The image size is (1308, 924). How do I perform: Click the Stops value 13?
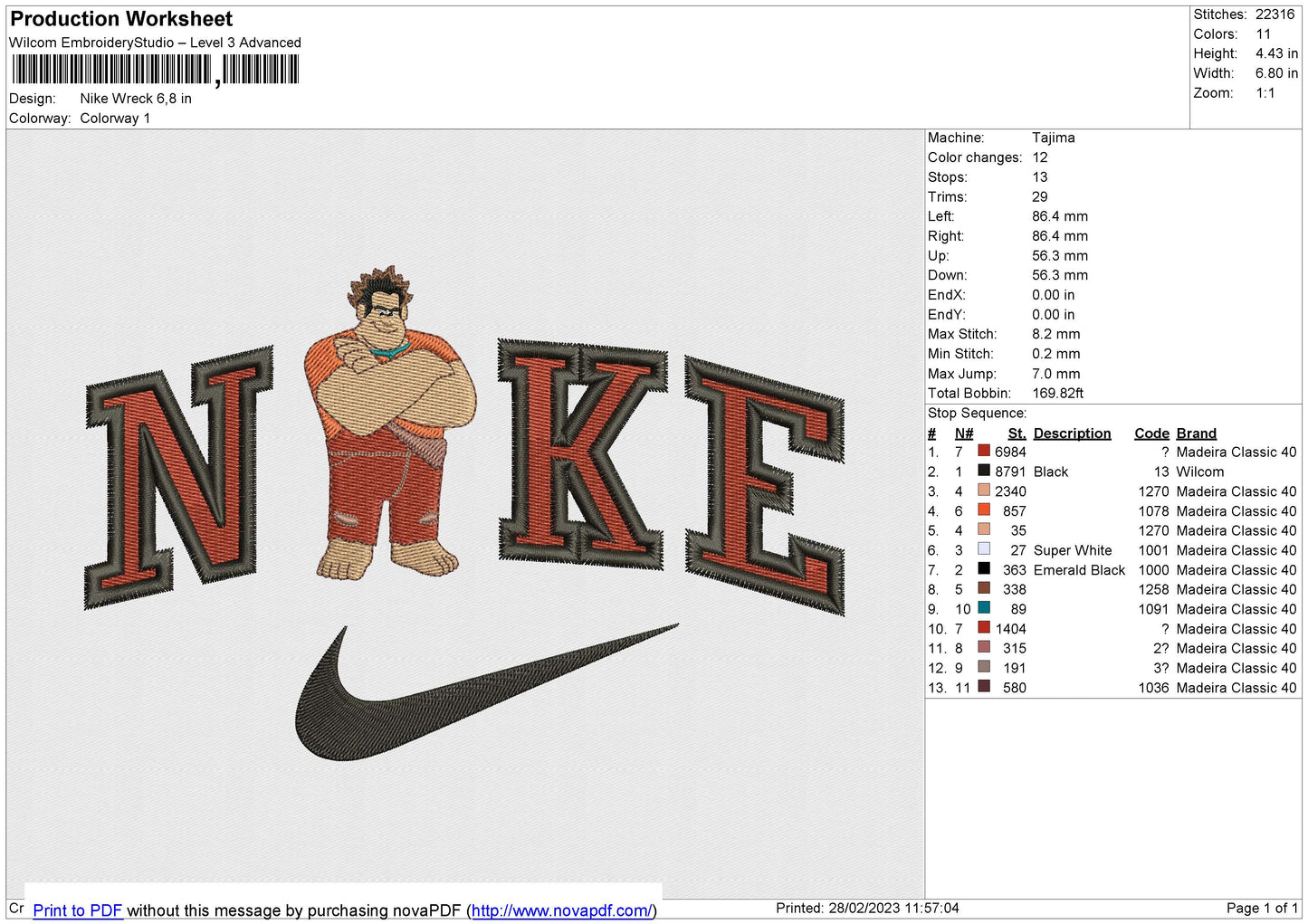pos(1040,177)
